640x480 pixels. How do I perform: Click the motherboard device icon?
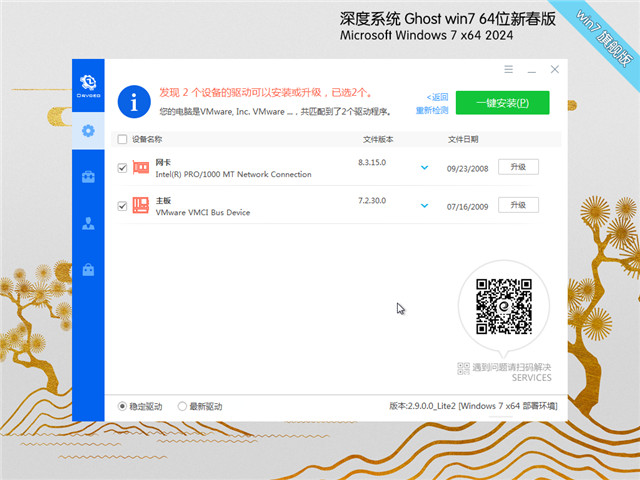pyautogui.click(x=140, y=206)
